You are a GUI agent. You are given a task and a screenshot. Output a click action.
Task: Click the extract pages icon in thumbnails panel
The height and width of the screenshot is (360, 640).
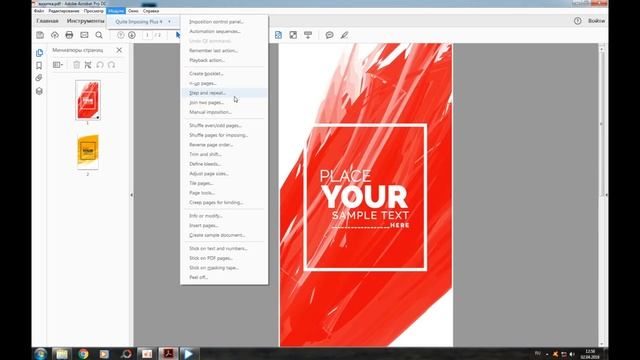[88, 65]
